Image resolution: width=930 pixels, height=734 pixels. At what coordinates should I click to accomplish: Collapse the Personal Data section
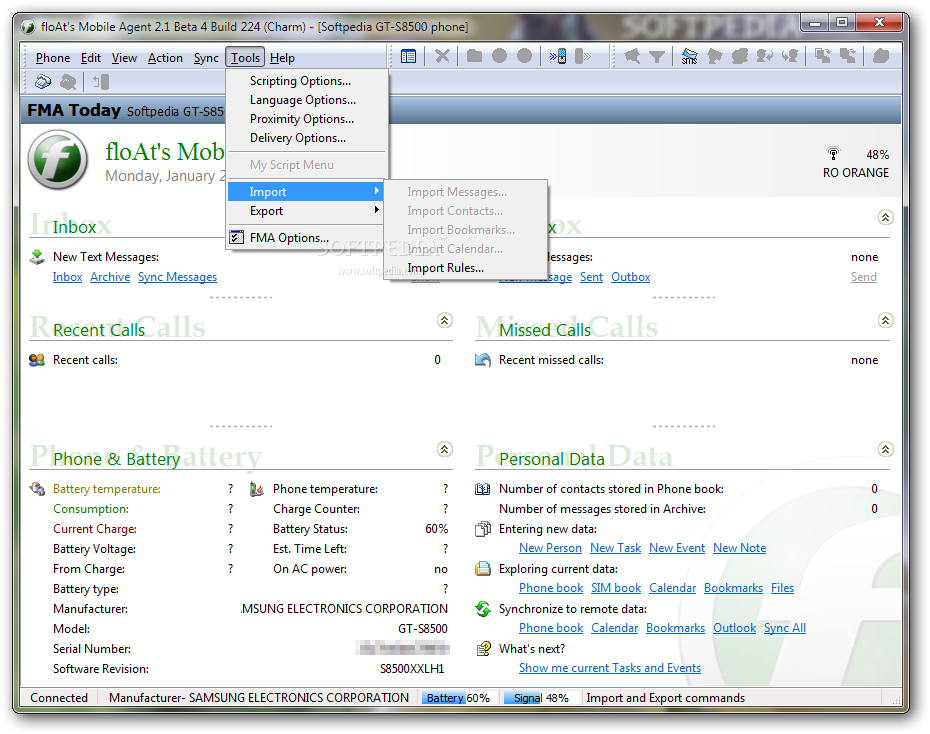885,449
